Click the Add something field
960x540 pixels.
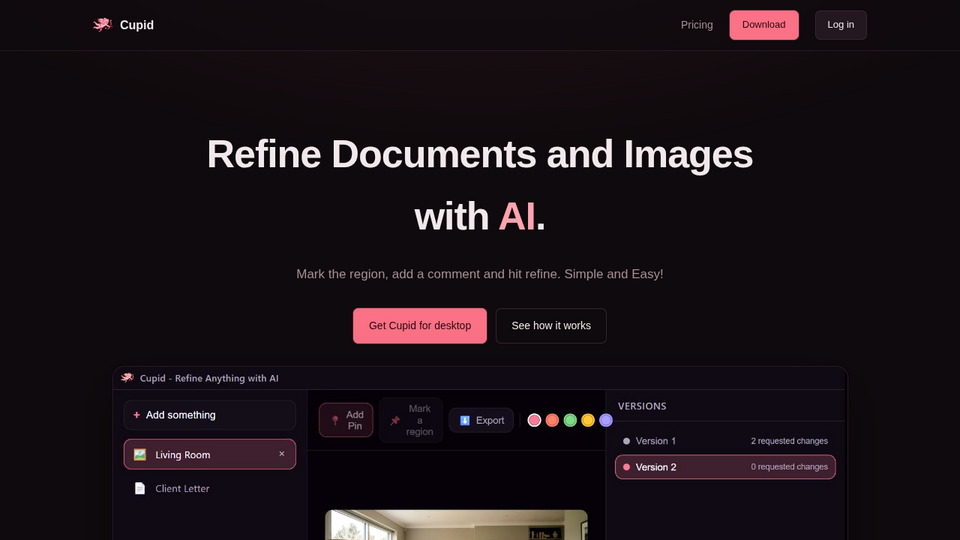tap(209, 415)
